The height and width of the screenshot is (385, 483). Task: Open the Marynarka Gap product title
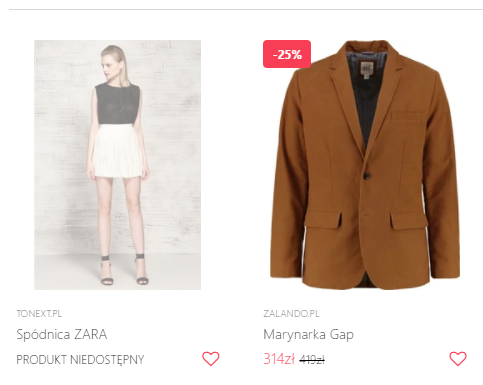(308, 335)
